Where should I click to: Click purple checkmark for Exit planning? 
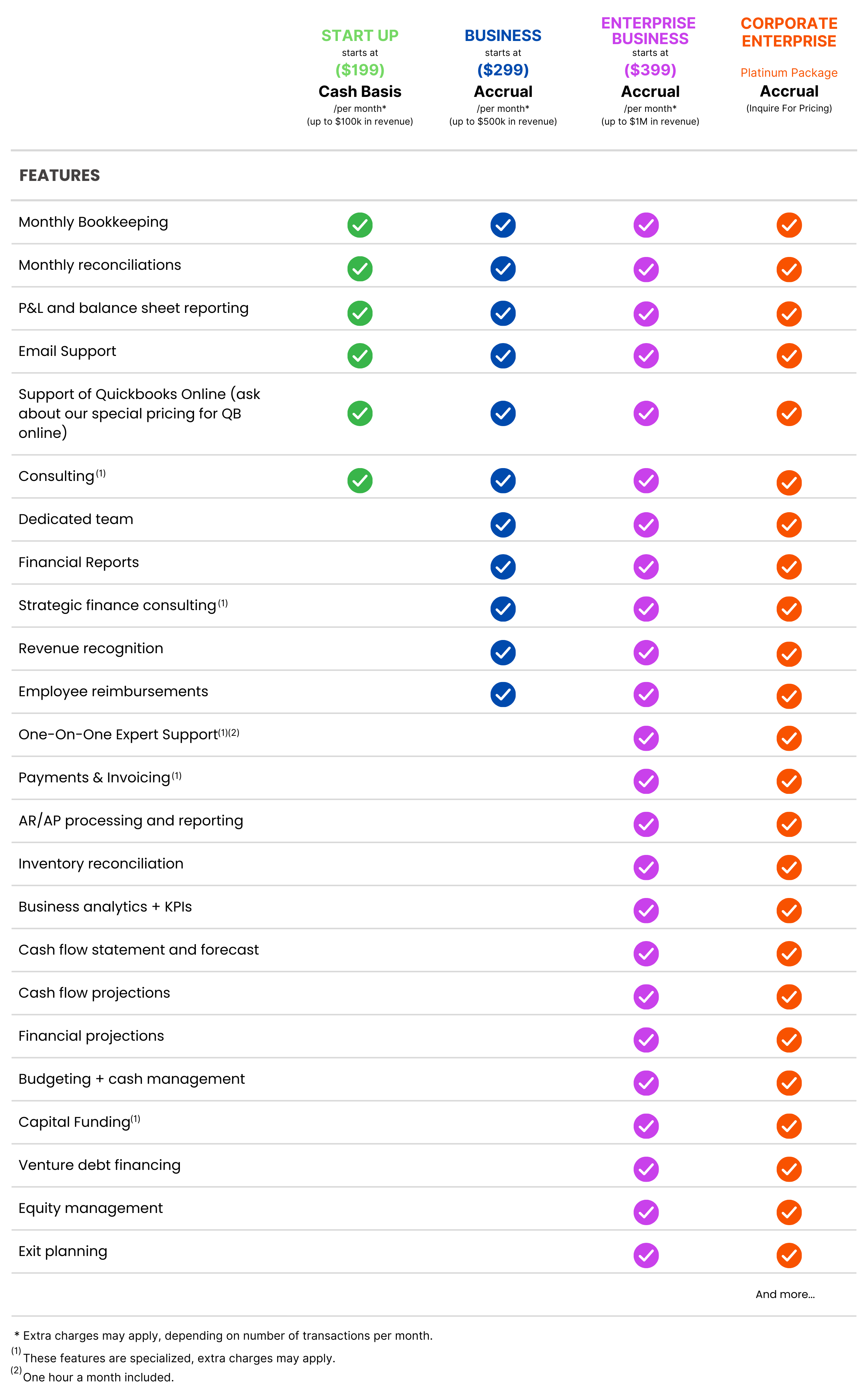click(x=646, y=1255)
